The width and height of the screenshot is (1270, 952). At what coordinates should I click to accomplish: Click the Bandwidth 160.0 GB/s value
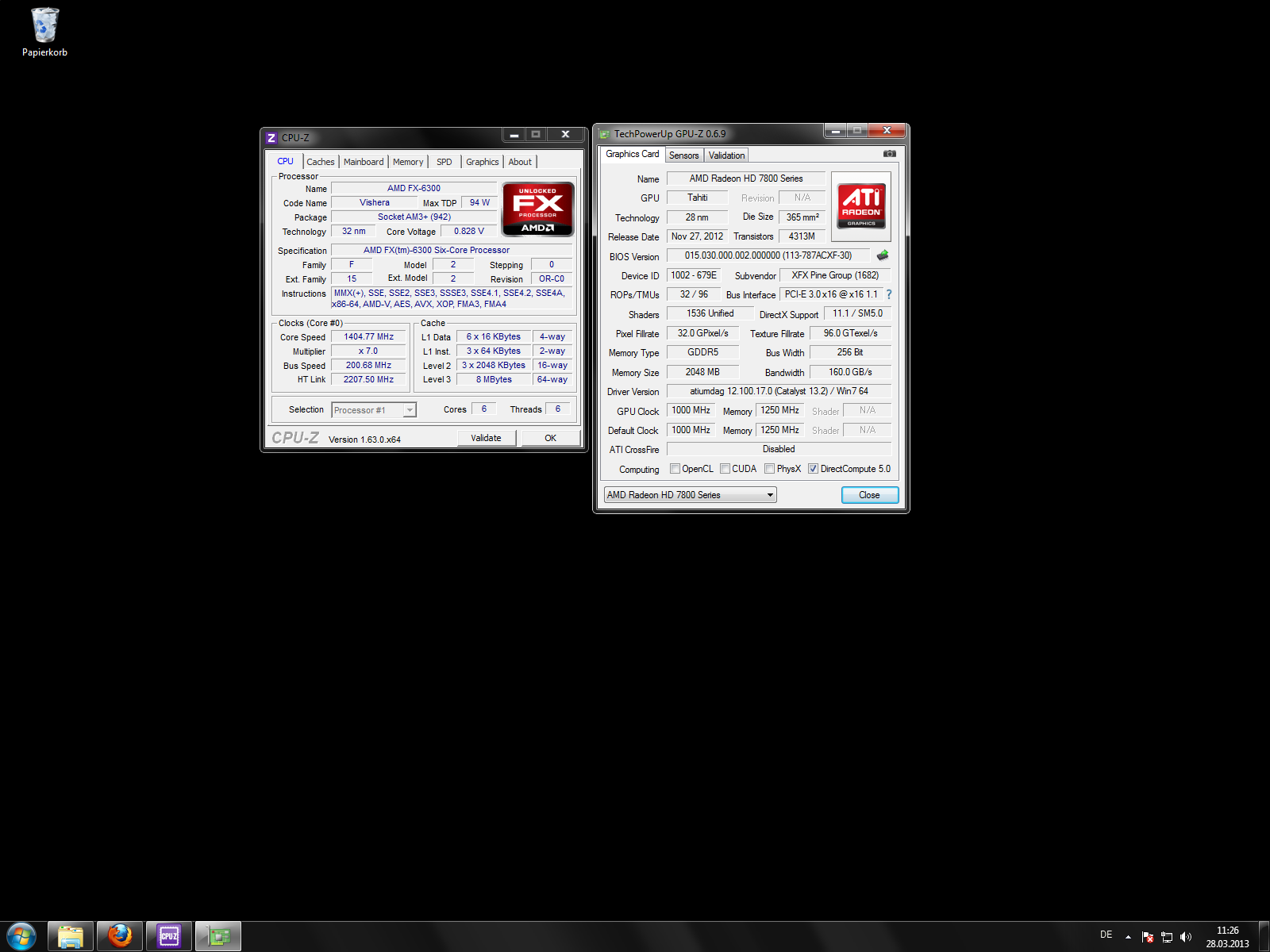tap(850, 372)
